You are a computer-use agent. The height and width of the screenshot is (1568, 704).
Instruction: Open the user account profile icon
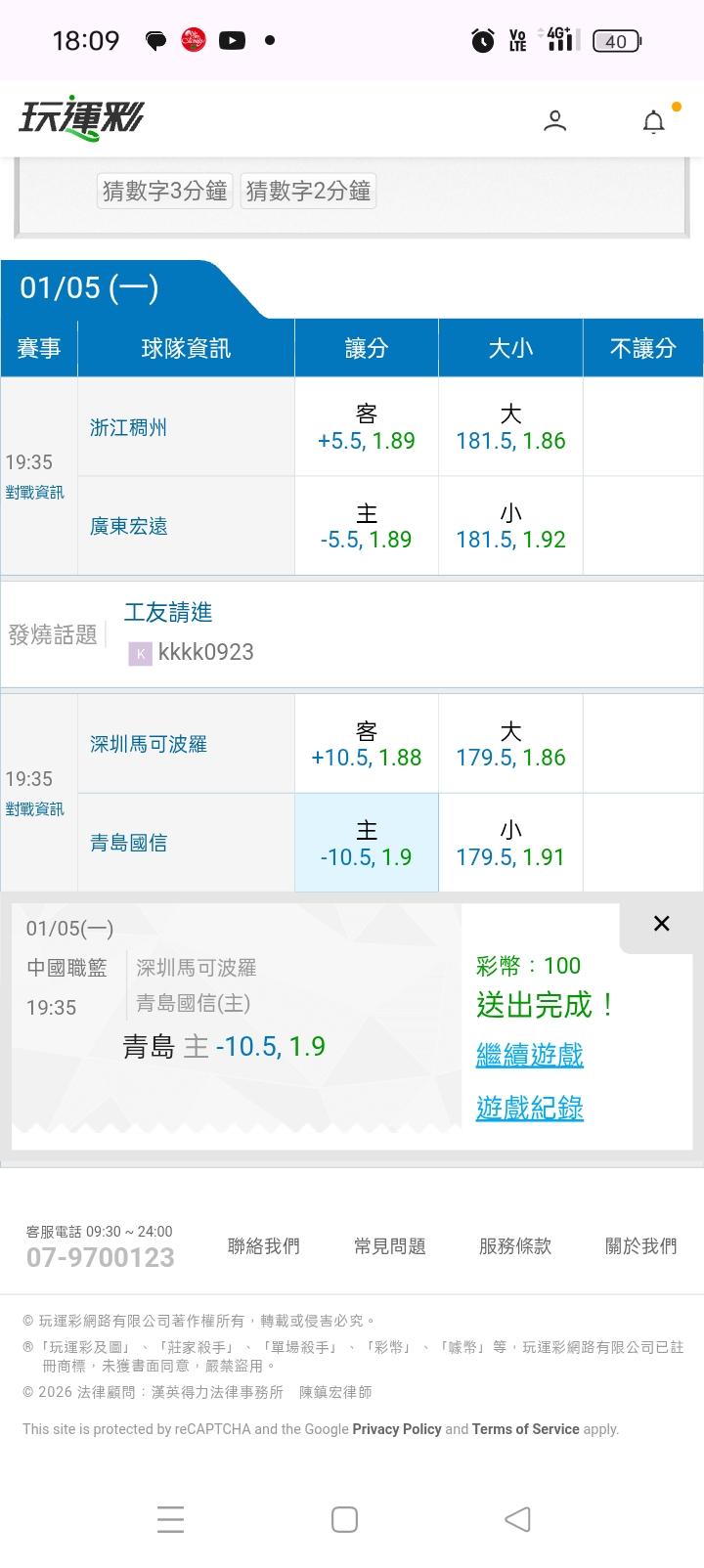[554, 120]
